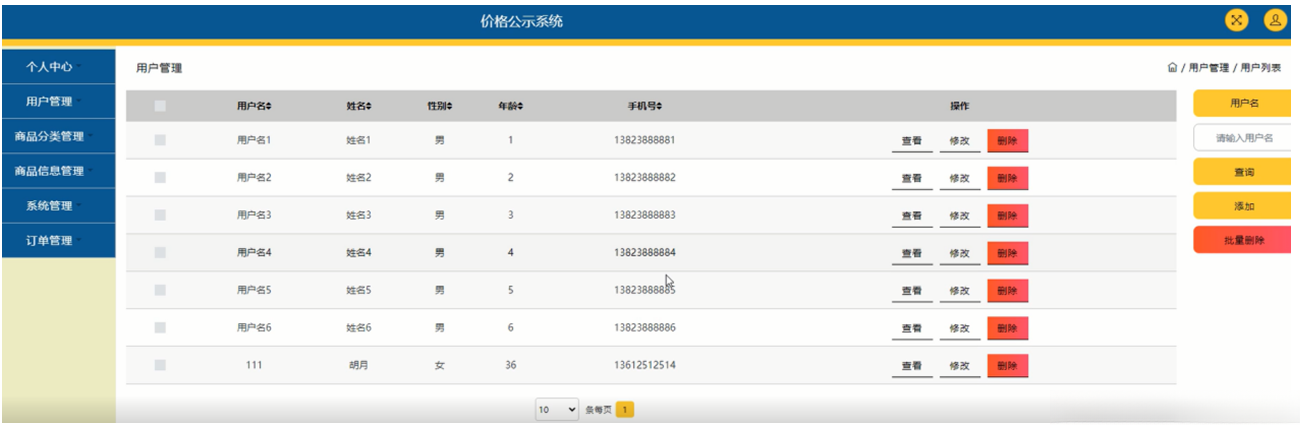Check the row checkbox for 用户名5

pos(160,290)
